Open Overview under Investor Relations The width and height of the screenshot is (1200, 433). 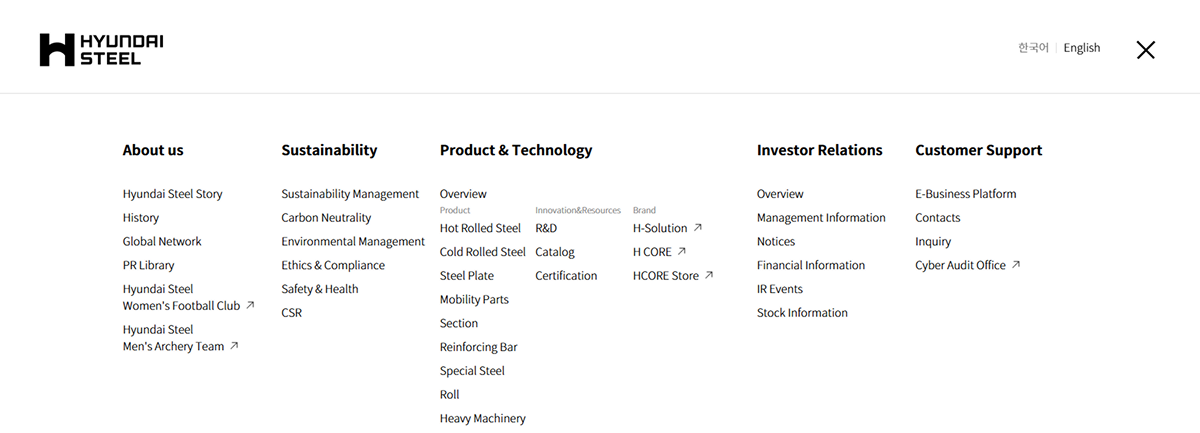780,194
